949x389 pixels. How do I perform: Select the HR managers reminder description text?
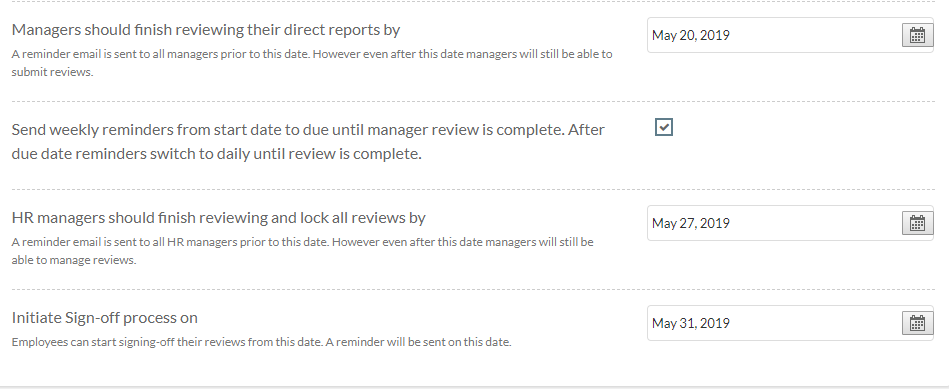[302, 251]
